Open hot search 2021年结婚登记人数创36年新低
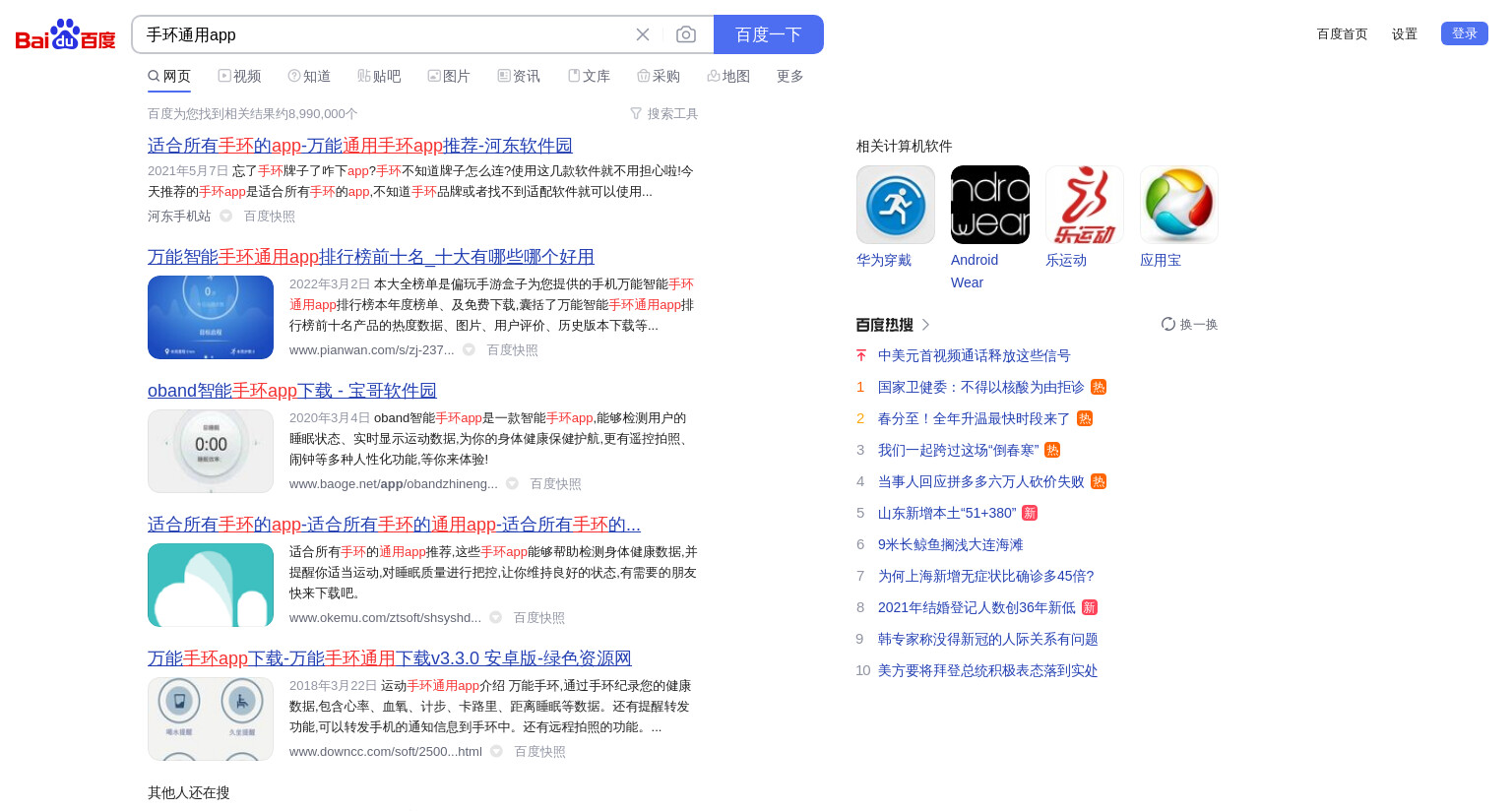1512x811 pixels. (976, 608)
